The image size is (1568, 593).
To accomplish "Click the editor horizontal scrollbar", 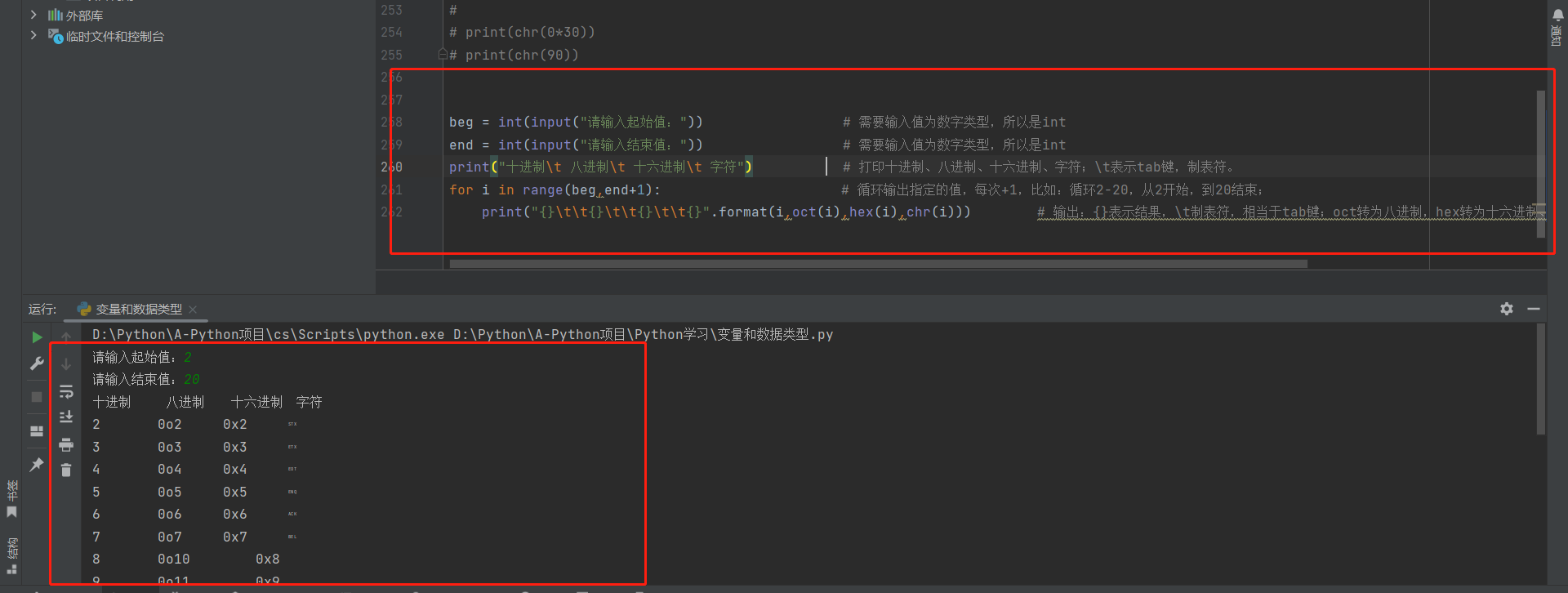I will [878, 264].
